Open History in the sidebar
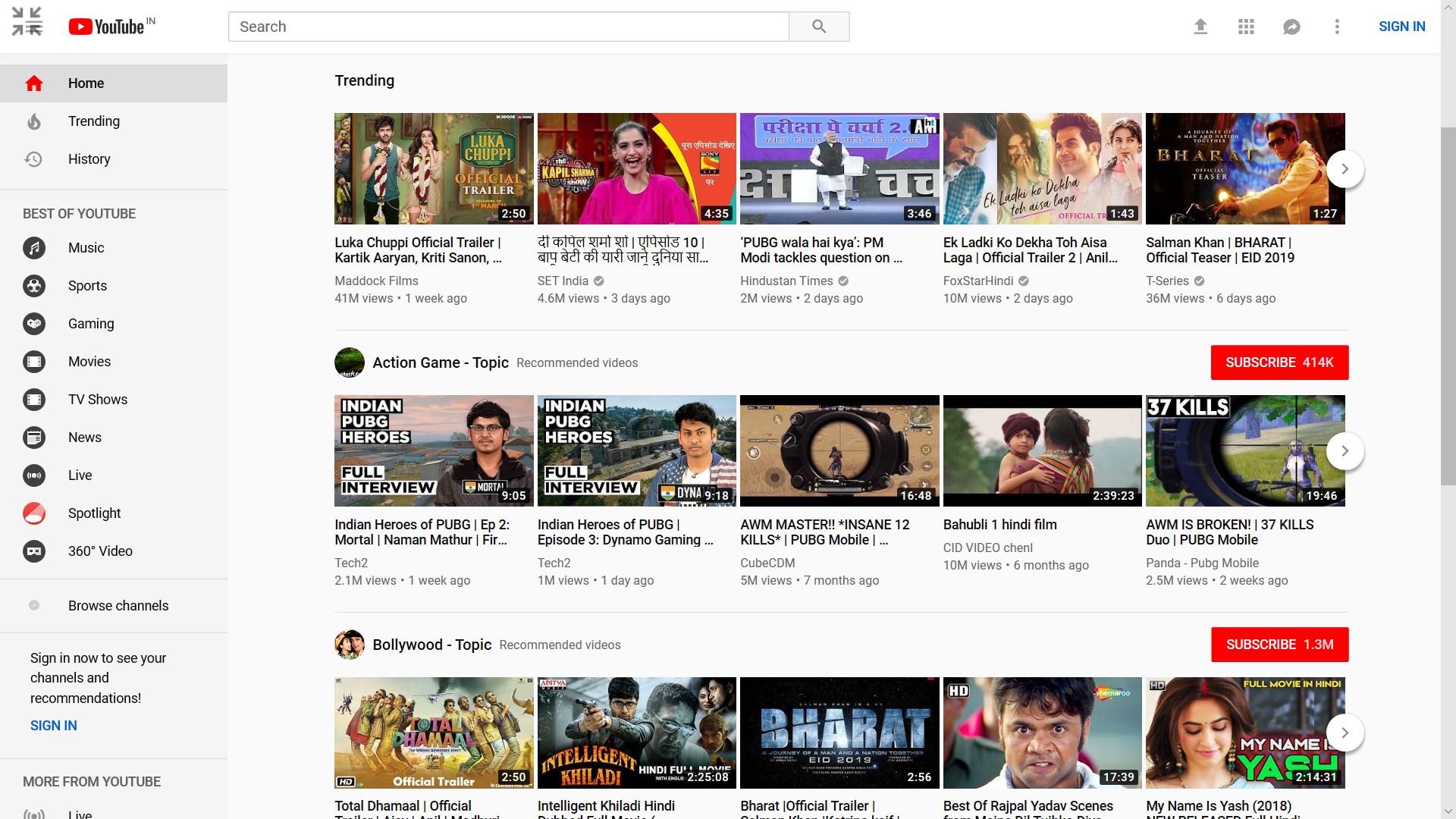This screenshot has height=819, width=1456. tap(89, 159)
